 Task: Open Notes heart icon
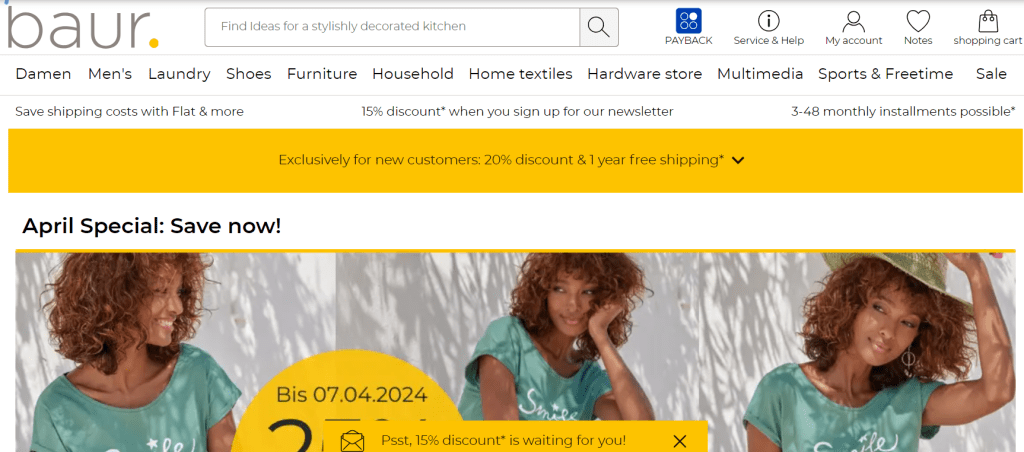click(918, 21)
